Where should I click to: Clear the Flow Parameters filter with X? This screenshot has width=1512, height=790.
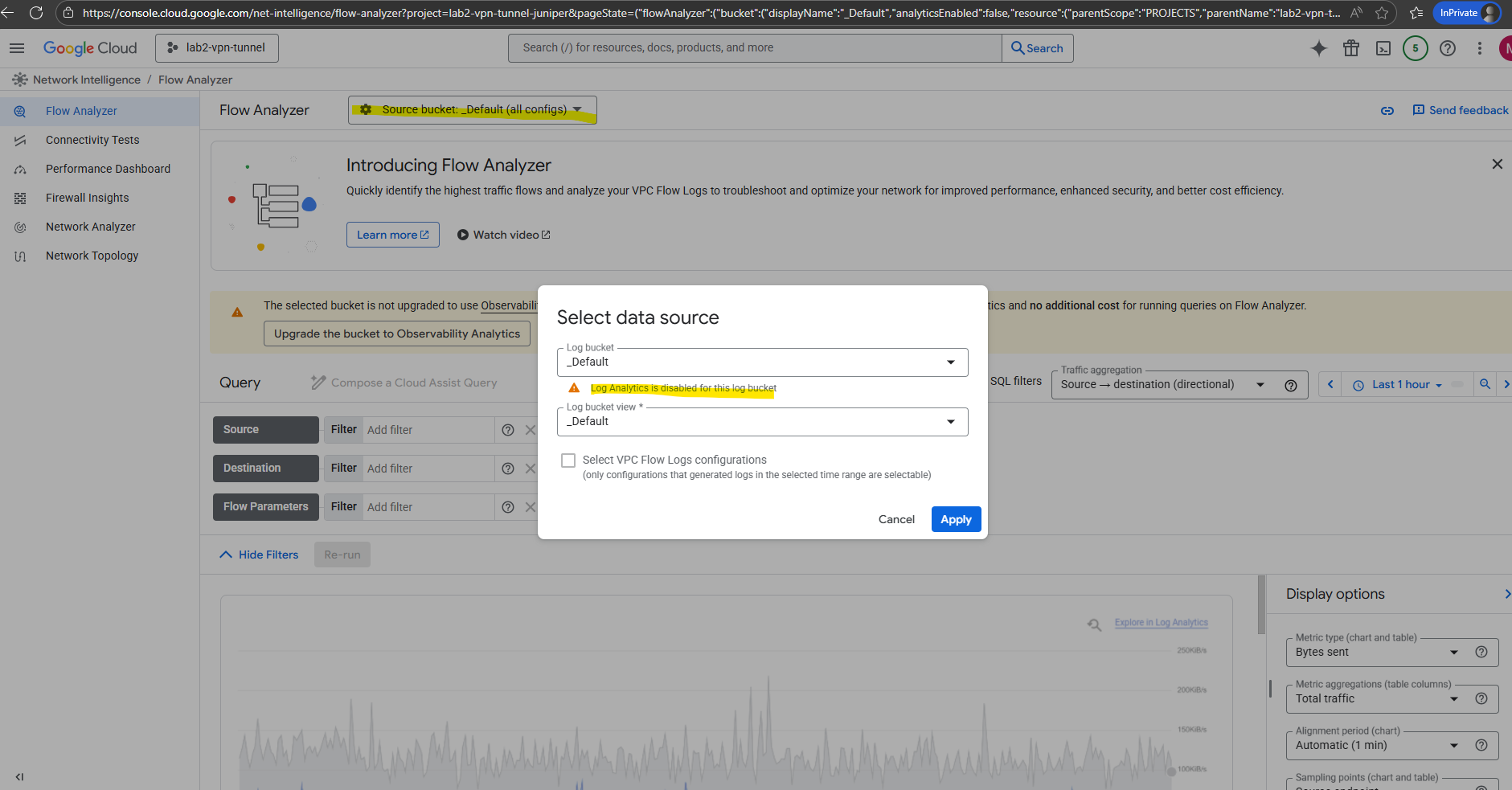tap(531, 507)
